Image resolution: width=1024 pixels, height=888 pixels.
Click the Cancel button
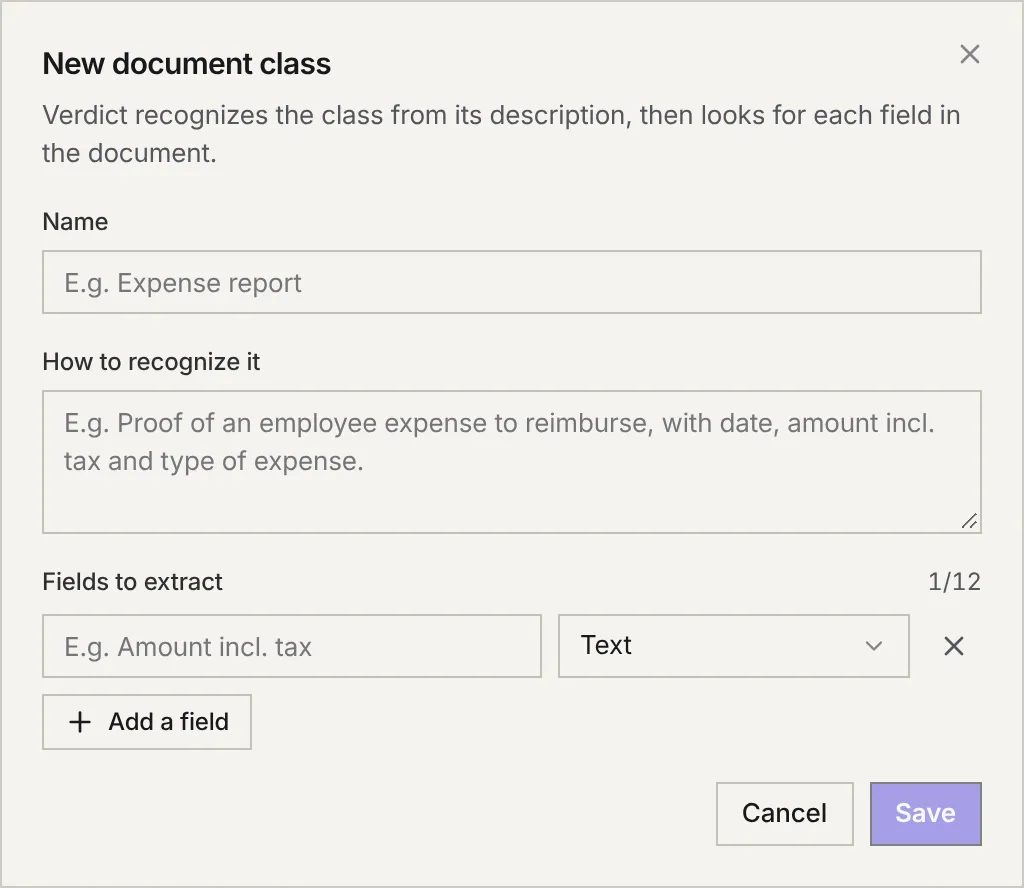click(784, 814)
